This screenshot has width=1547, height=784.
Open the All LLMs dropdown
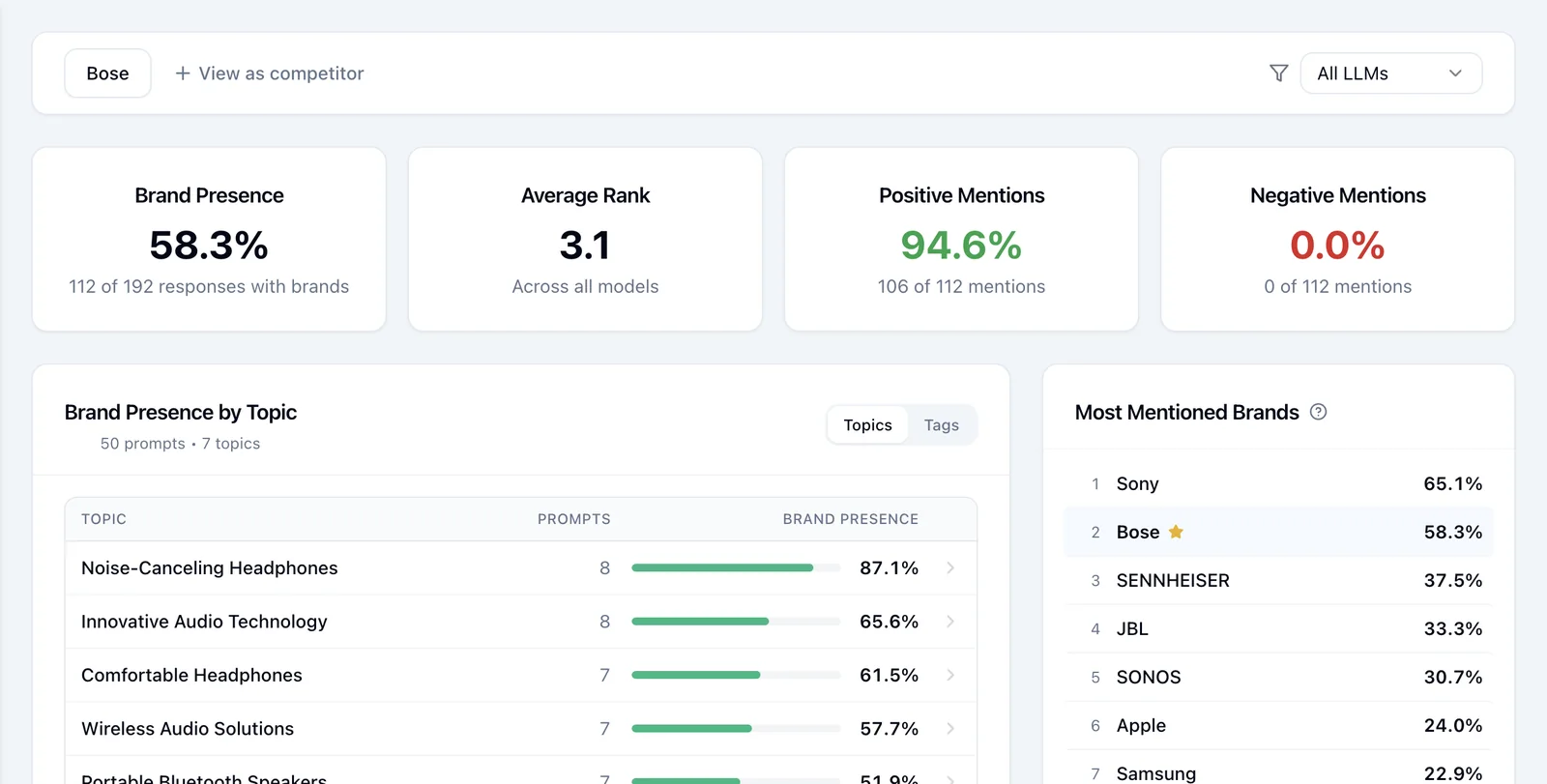(x=1390, y=73)
